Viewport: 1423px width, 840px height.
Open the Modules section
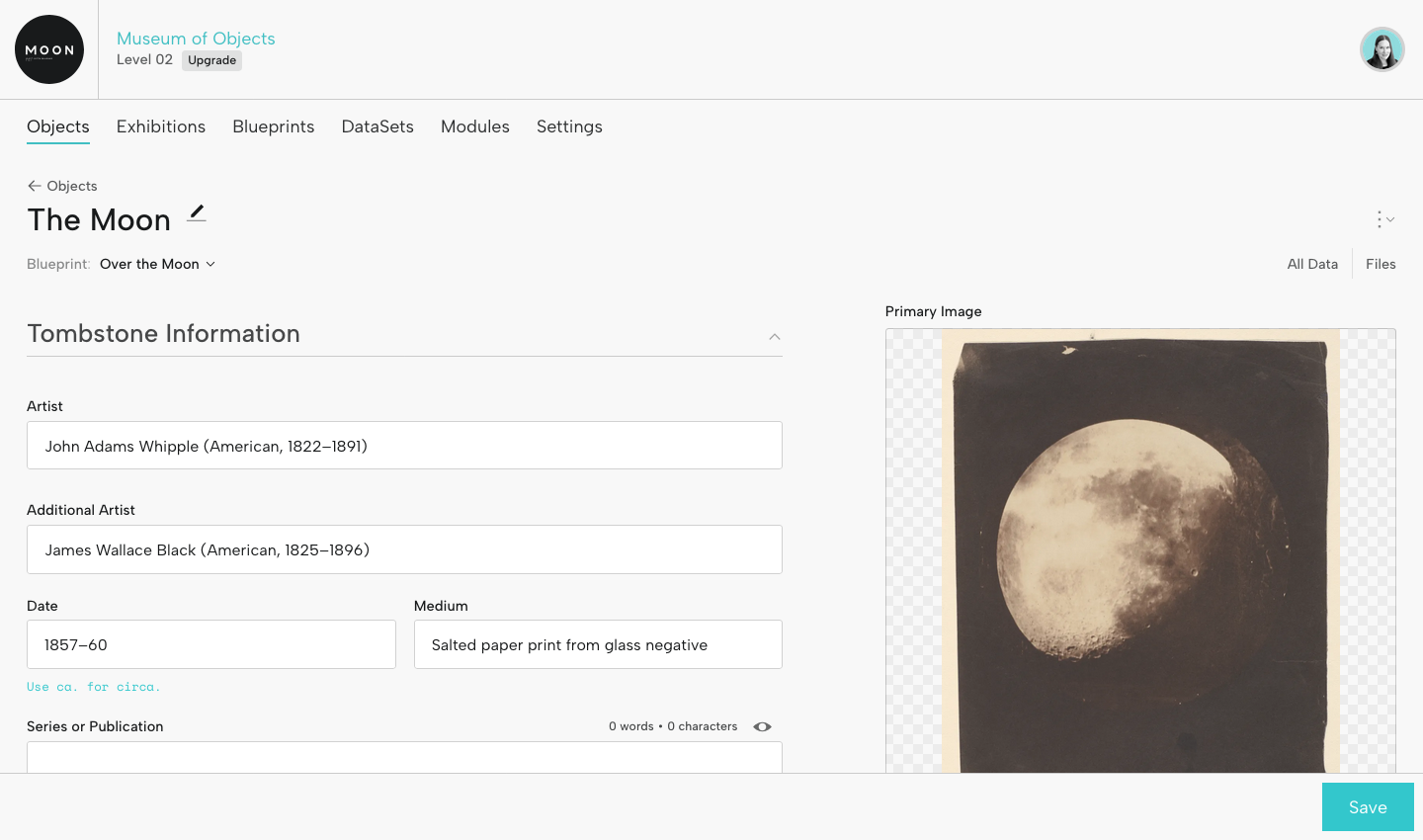474,126
